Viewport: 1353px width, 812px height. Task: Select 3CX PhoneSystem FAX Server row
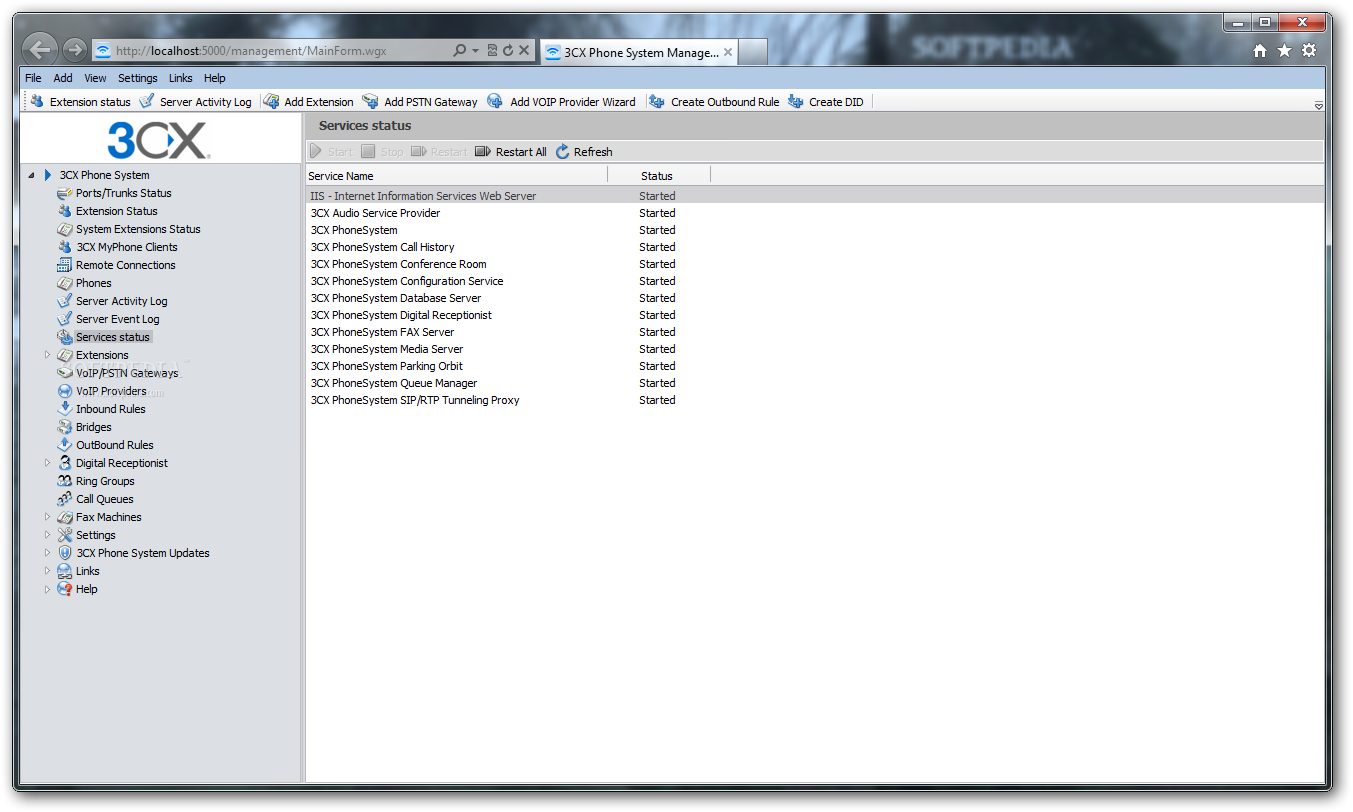click(x=815, y=332)
